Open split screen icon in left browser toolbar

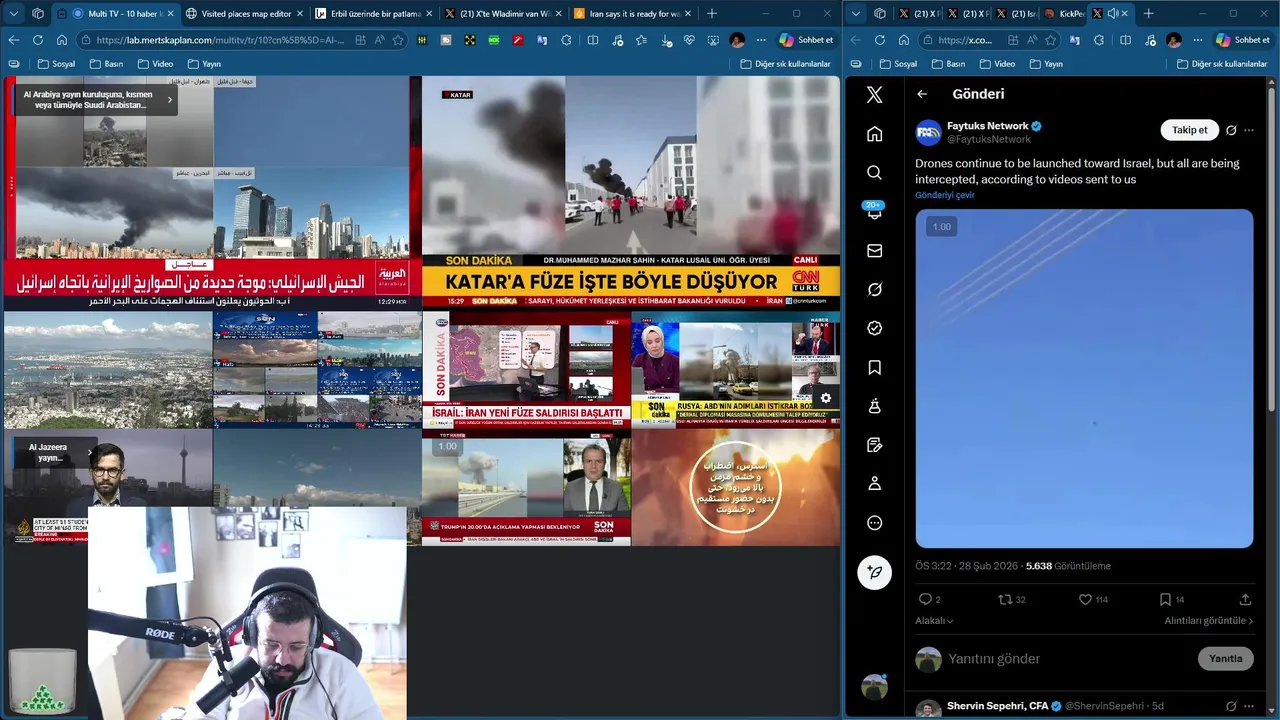pyautogui.click(x=593, y=40)
